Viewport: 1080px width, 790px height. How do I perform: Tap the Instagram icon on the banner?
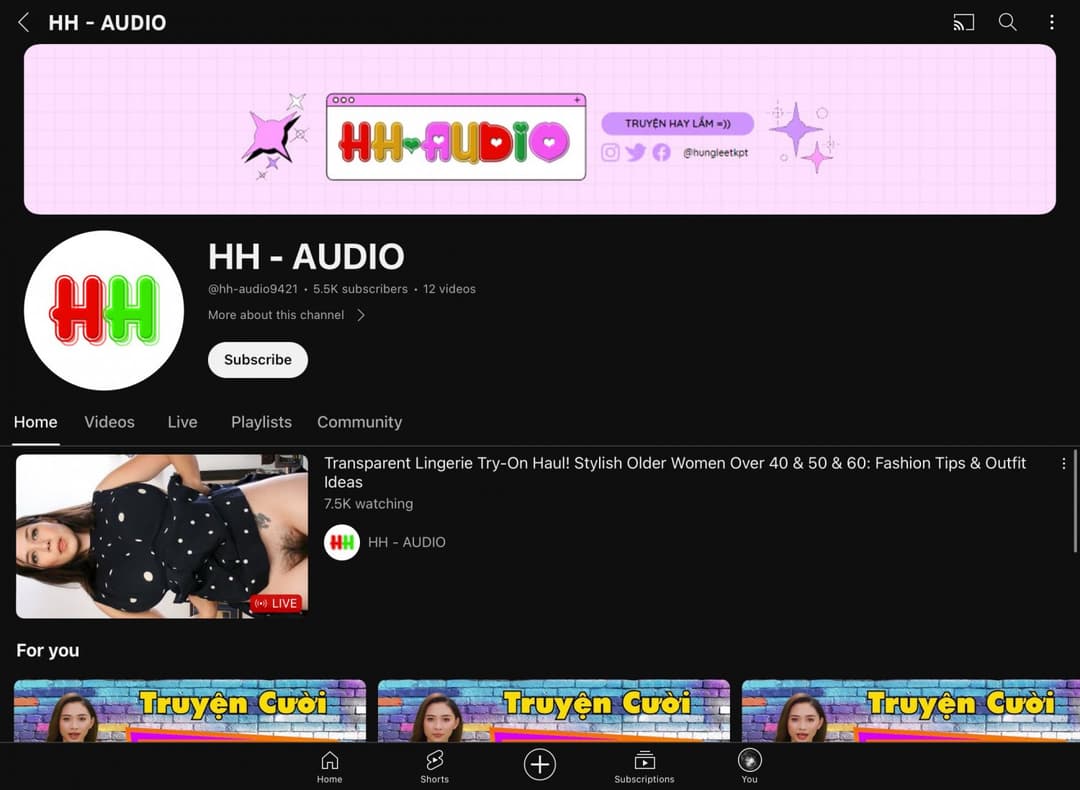pos(610,153)
